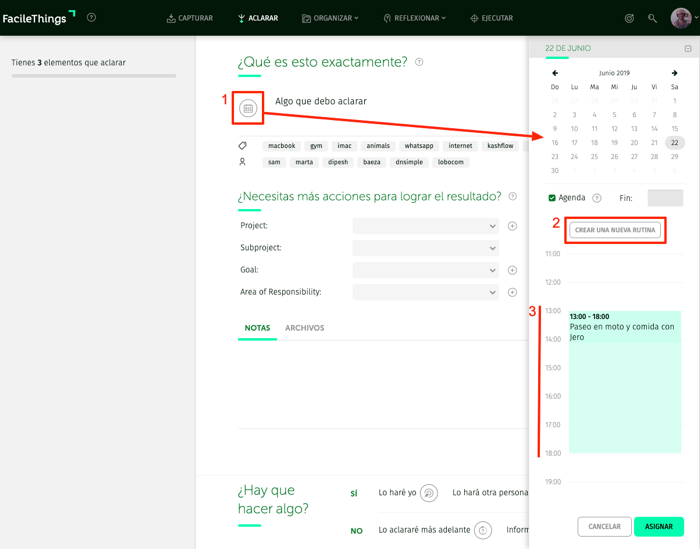Advance calendar to next month

point(674,73)
